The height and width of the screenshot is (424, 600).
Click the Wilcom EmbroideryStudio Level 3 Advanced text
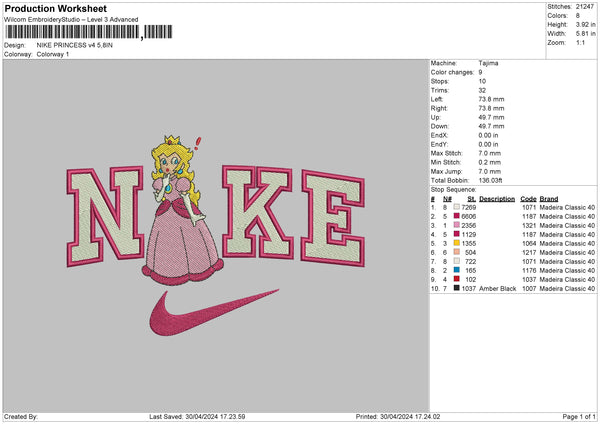click(71, 20)
